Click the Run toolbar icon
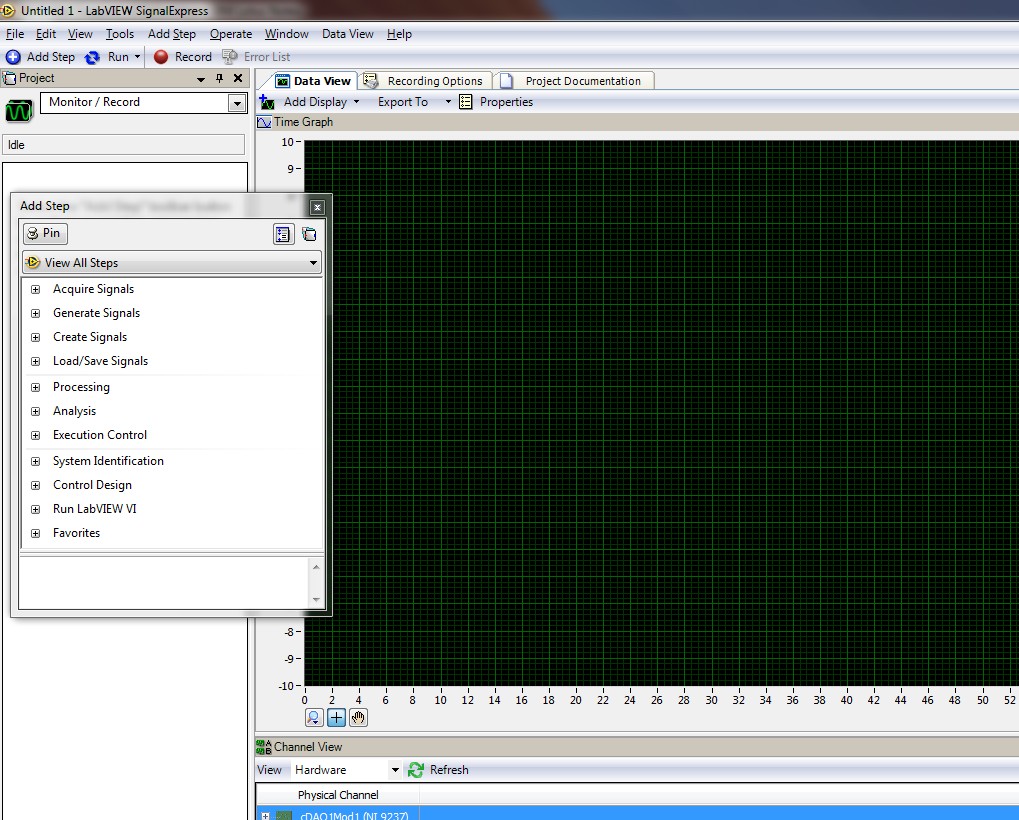Image resolution: width=1019 pixels, height=820 pixels. [x=93, y=57]
